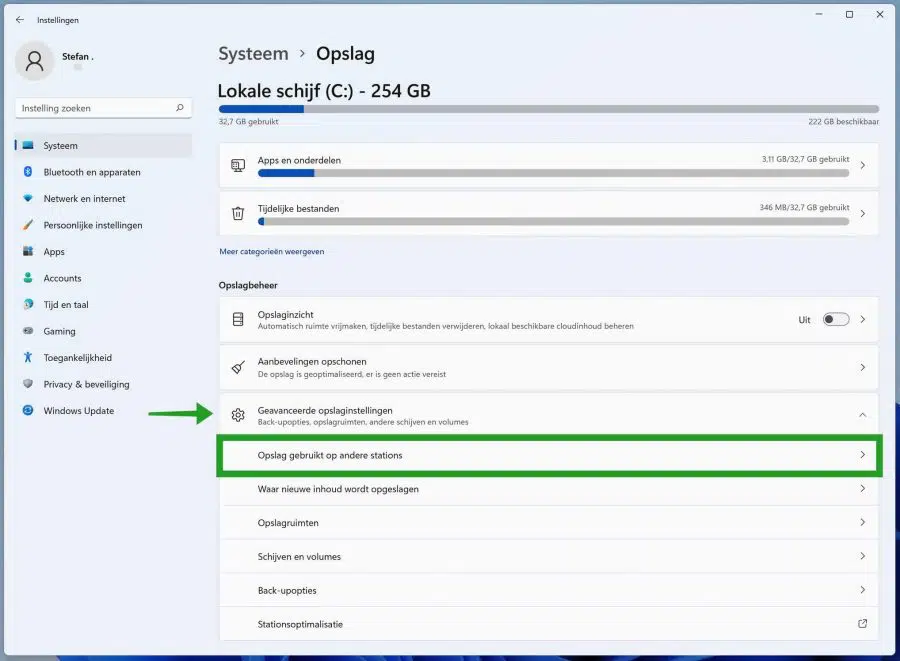Open Netwerk en internet settings

click(103, 198)
